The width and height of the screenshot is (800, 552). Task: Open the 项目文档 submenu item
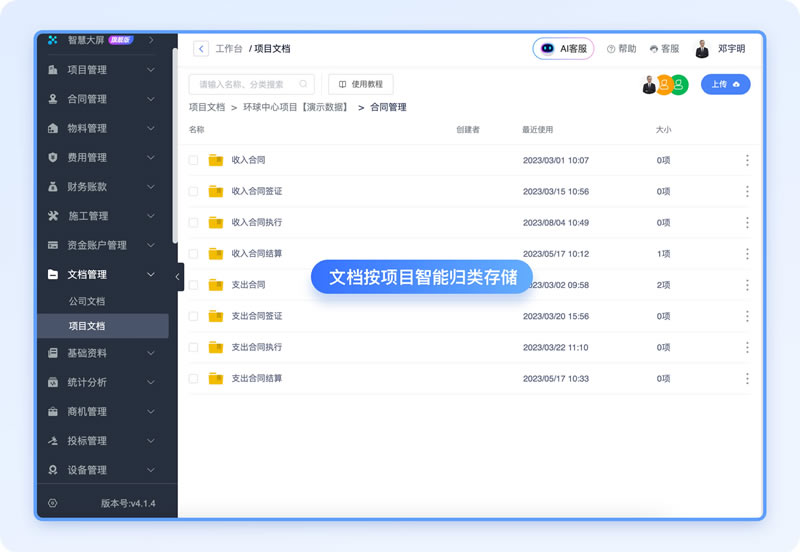pos(87,326)
